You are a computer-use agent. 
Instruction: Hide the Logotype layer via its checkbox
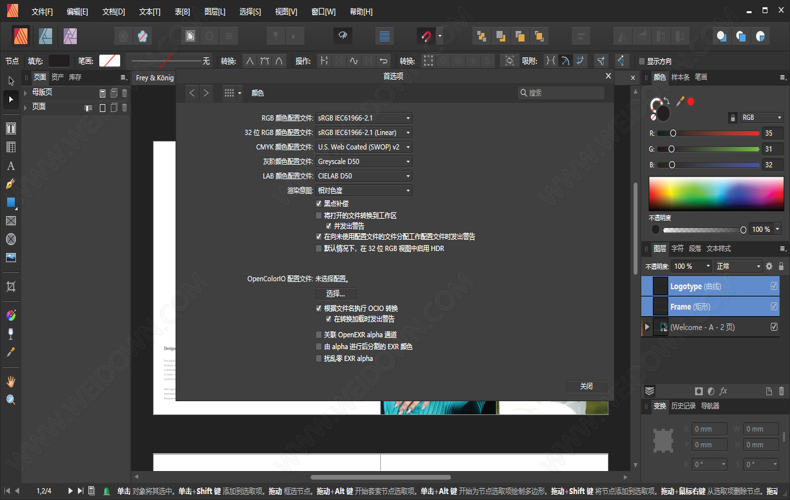[x=773, y=286]
